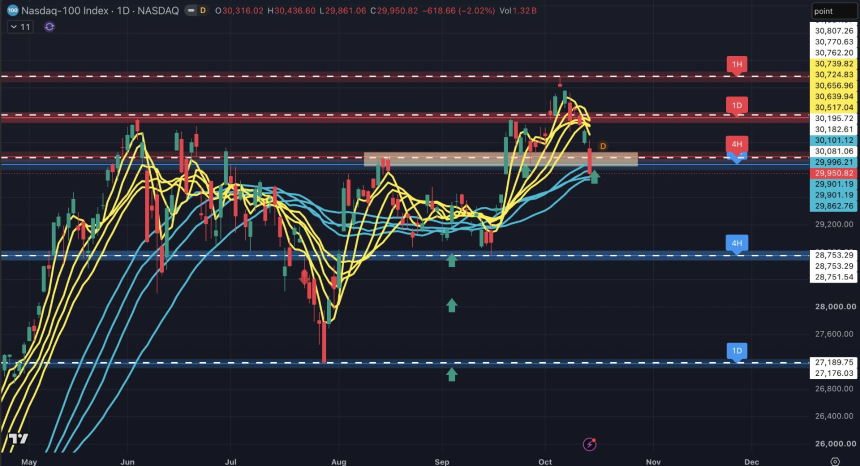Click the orange D badge in the header

pyautogui.click(x=203, y=10)
